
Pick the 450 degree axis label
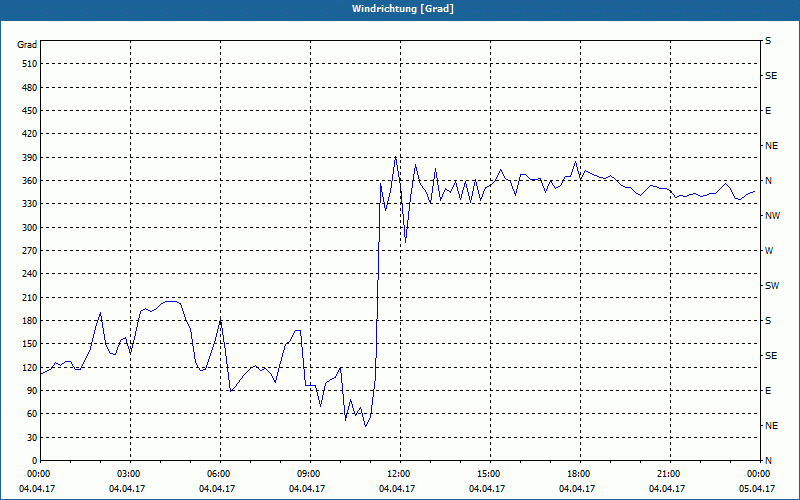pyautogui.click(x=30, y=111)
